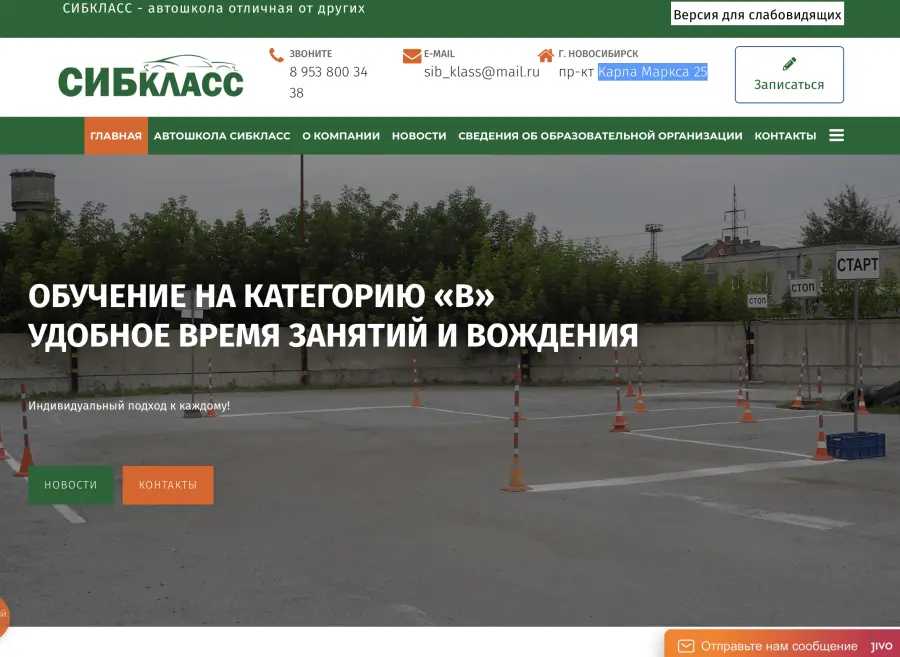
Task: Click the phone icon beside Звоните
Action: click(276, 55)
